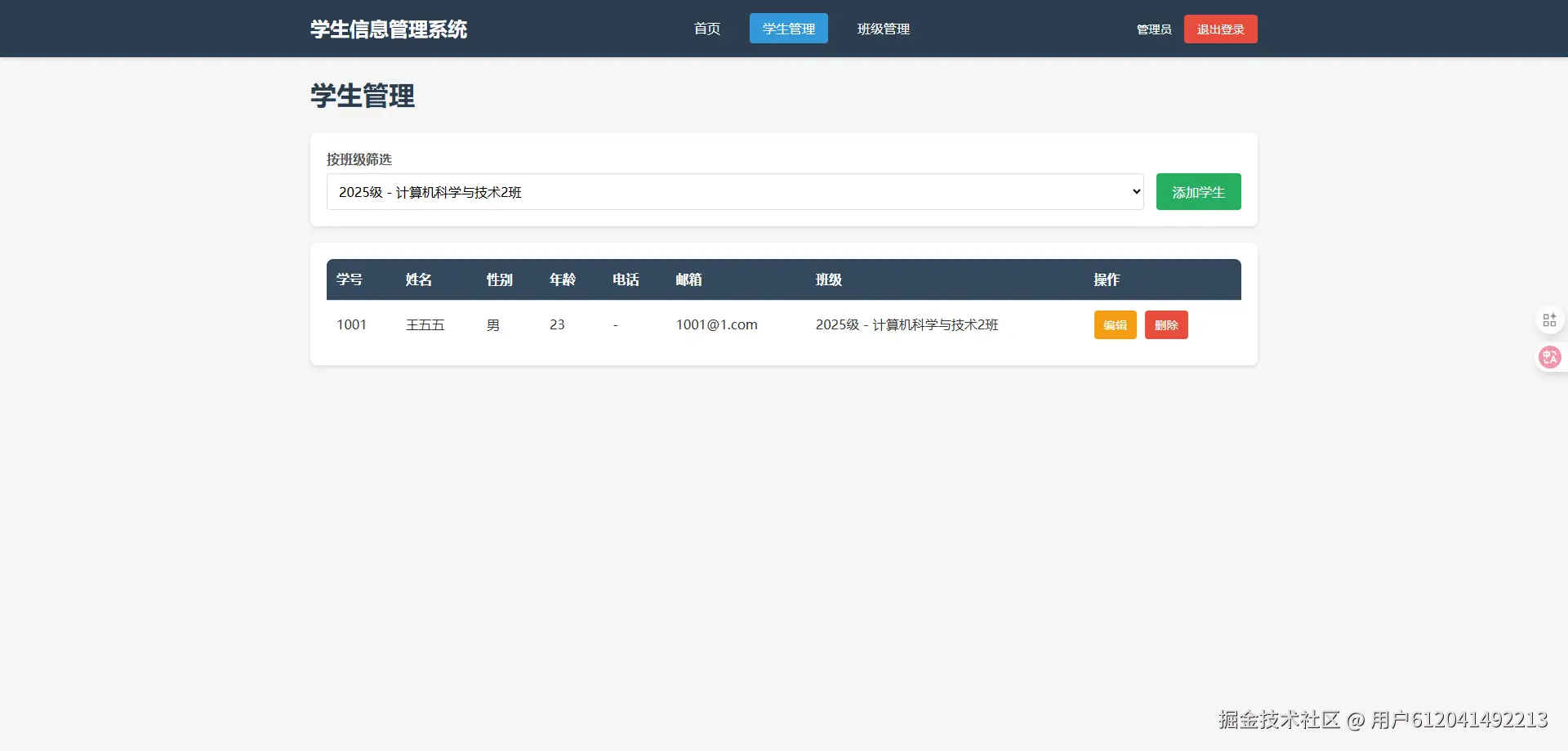This screenshot has height=751, width=1568.
Task: Click 删除 to remove student 王五五
Action: (x=1165, y=324)
